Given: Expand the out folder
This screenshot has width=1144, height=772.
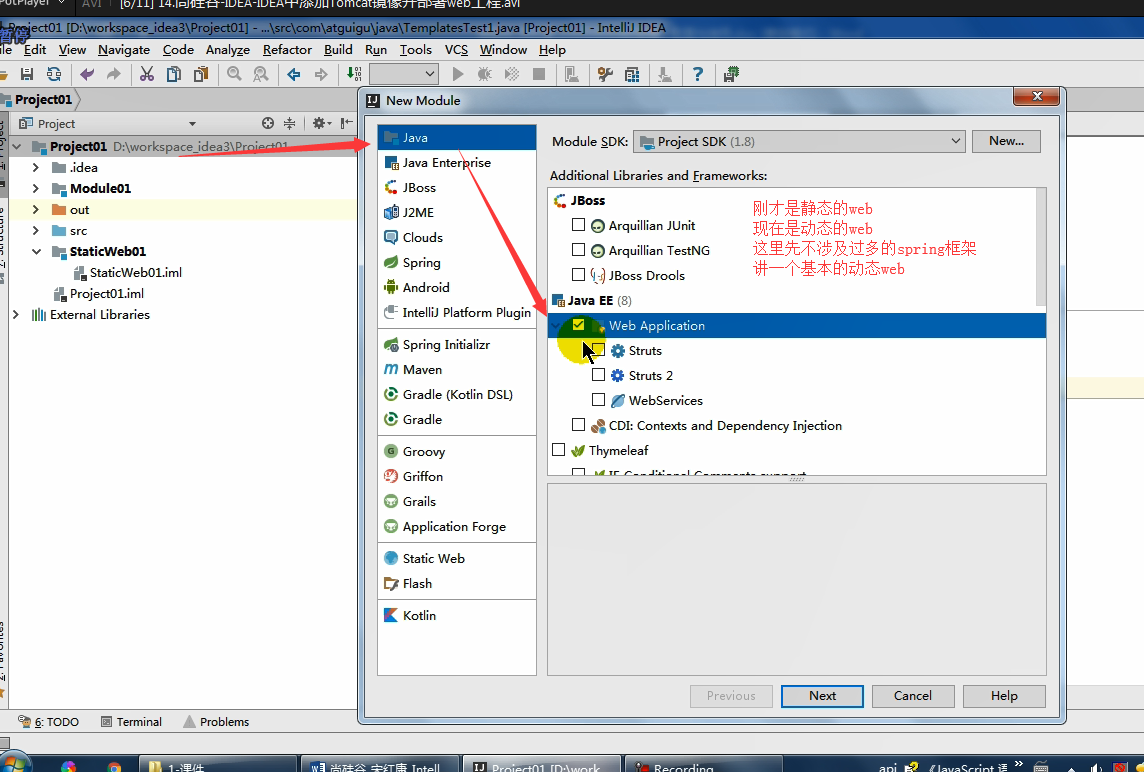Looking at the screenshot, I should (36, 209).
